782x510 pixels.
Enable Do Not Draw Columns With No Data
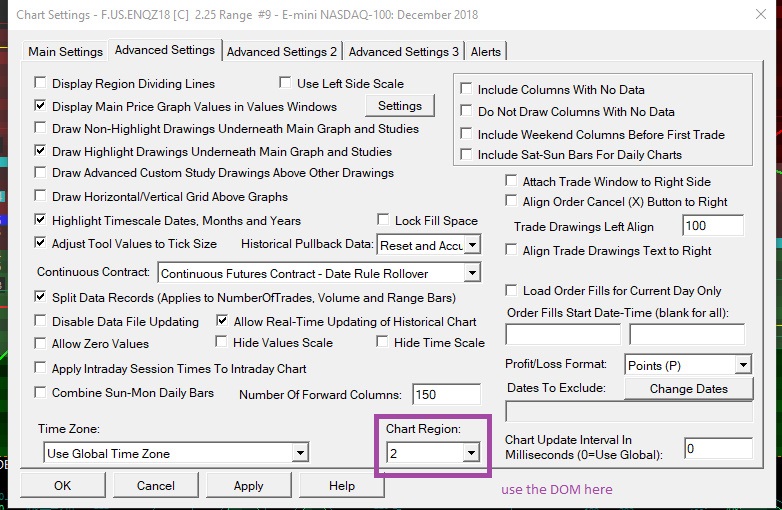point(466,111)
